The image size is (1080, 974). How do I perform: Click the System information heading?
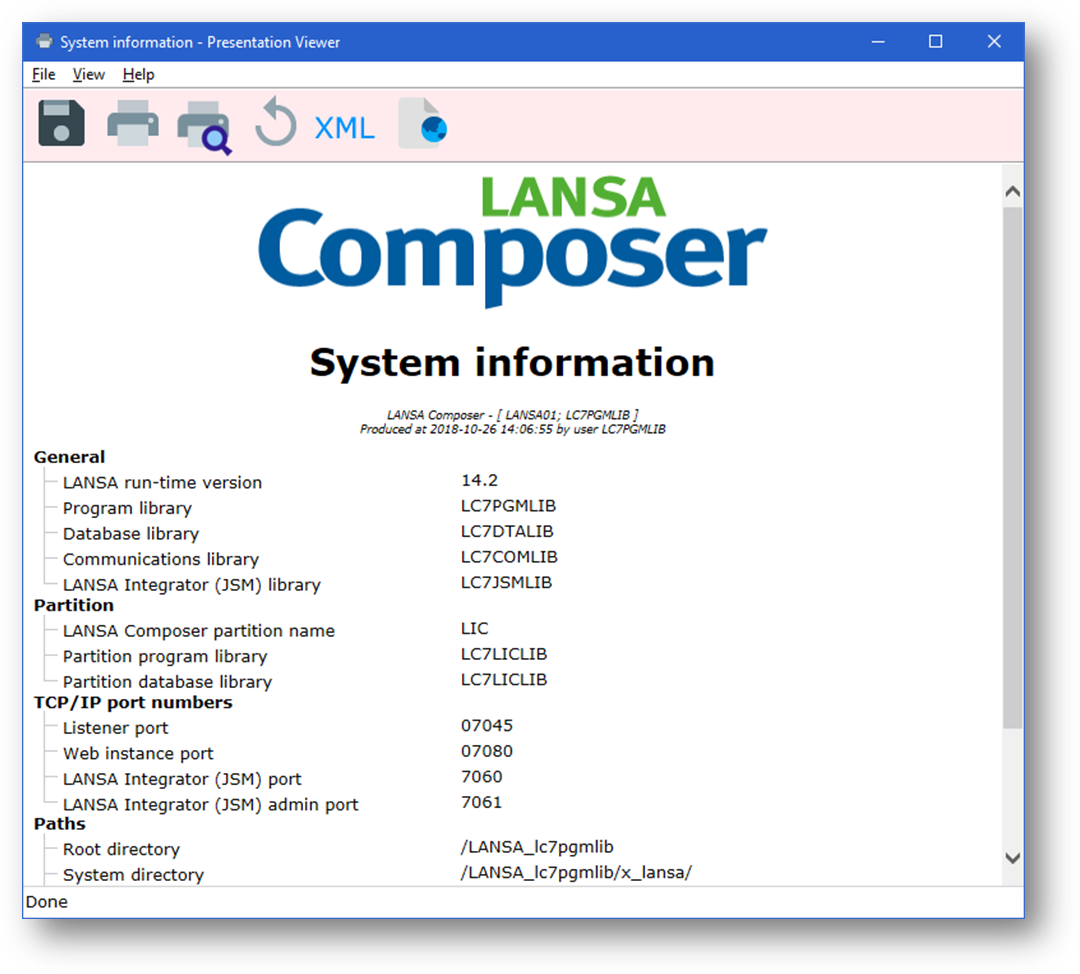tap(512, 362)
